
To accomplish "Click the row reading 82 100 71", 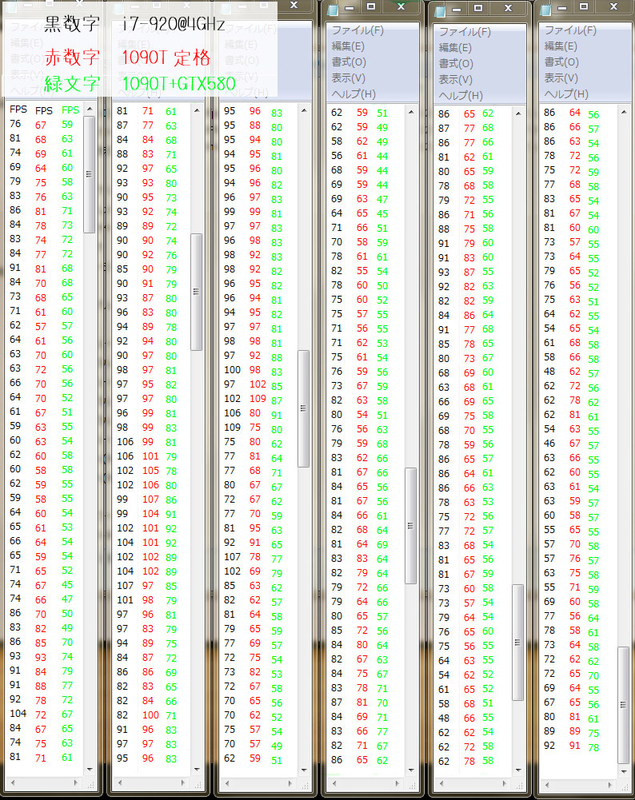I will [x=147, y=715].
